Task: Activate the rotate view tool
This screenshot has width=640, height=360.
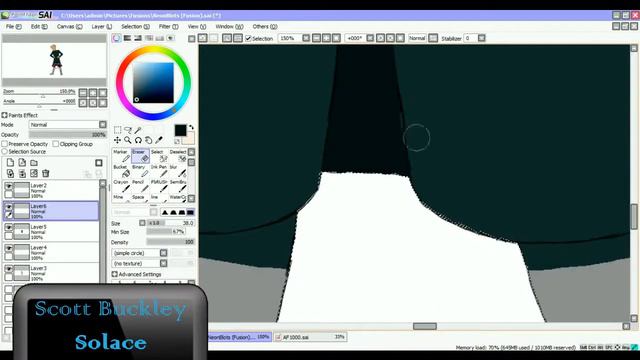Action: click(138, 140)
